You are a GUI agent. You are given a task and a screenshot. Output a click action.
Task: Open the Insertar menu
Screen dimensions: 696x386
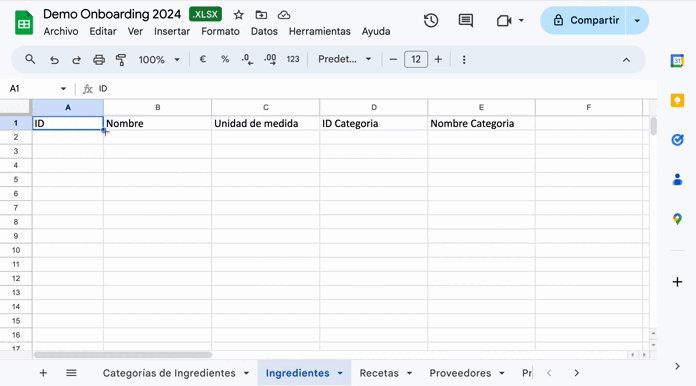click(x=172, y=32)
